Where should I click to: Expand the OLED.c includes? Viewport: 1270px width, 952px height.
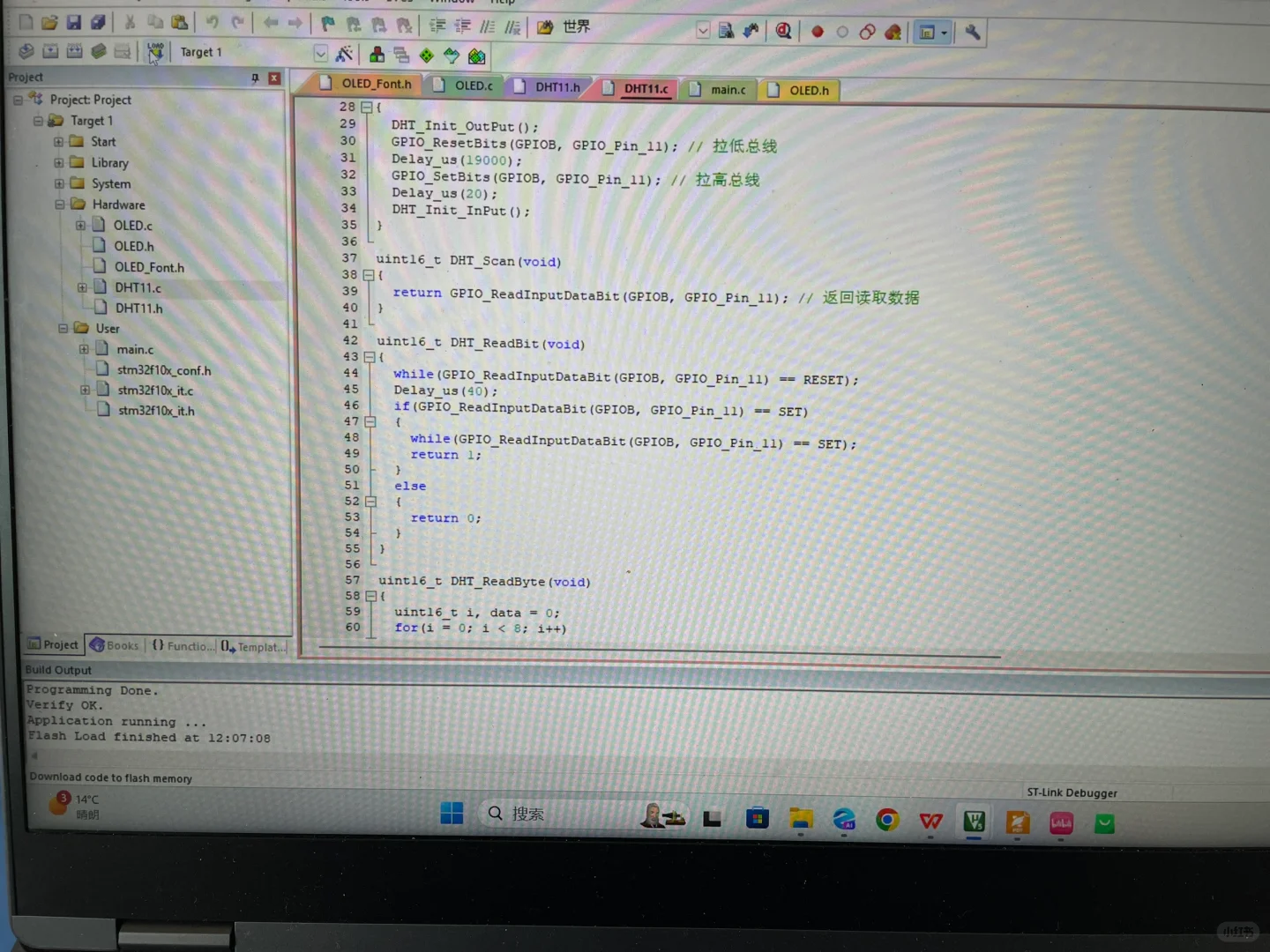(x=80, y=225)
